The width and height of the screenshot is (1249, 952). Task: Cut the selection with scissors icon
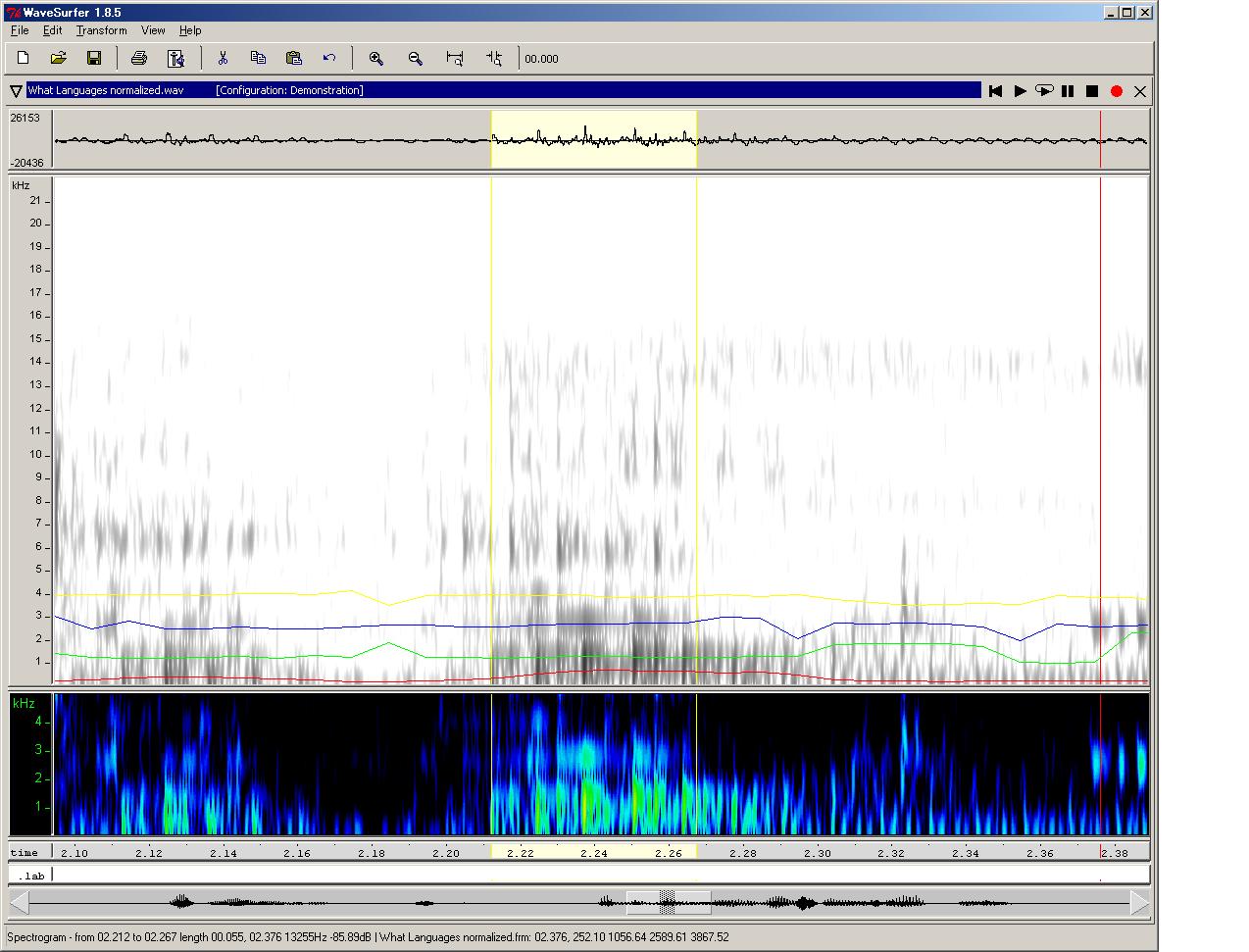point(223,59)
